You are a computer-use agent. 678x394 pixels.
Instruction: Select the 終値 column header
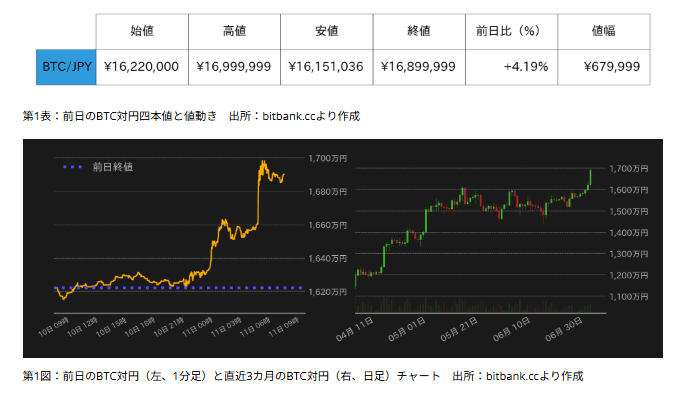pos(419,32)
